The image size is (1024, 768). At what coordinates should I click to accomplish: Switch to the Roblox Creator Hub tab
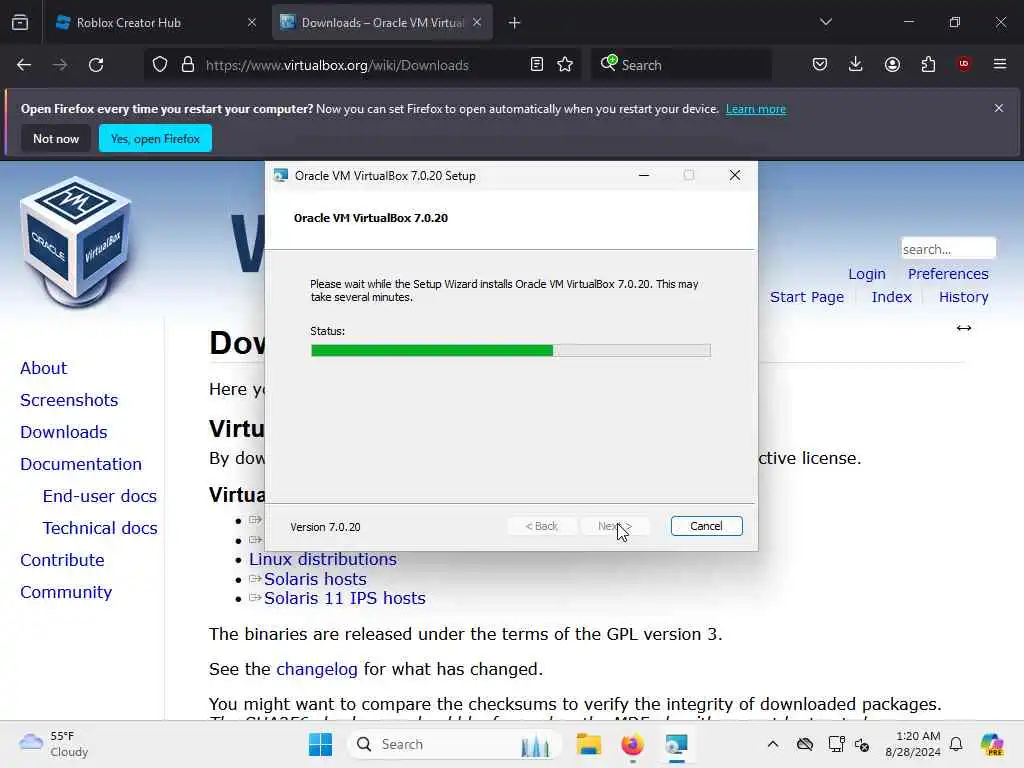tap(155, 23)
